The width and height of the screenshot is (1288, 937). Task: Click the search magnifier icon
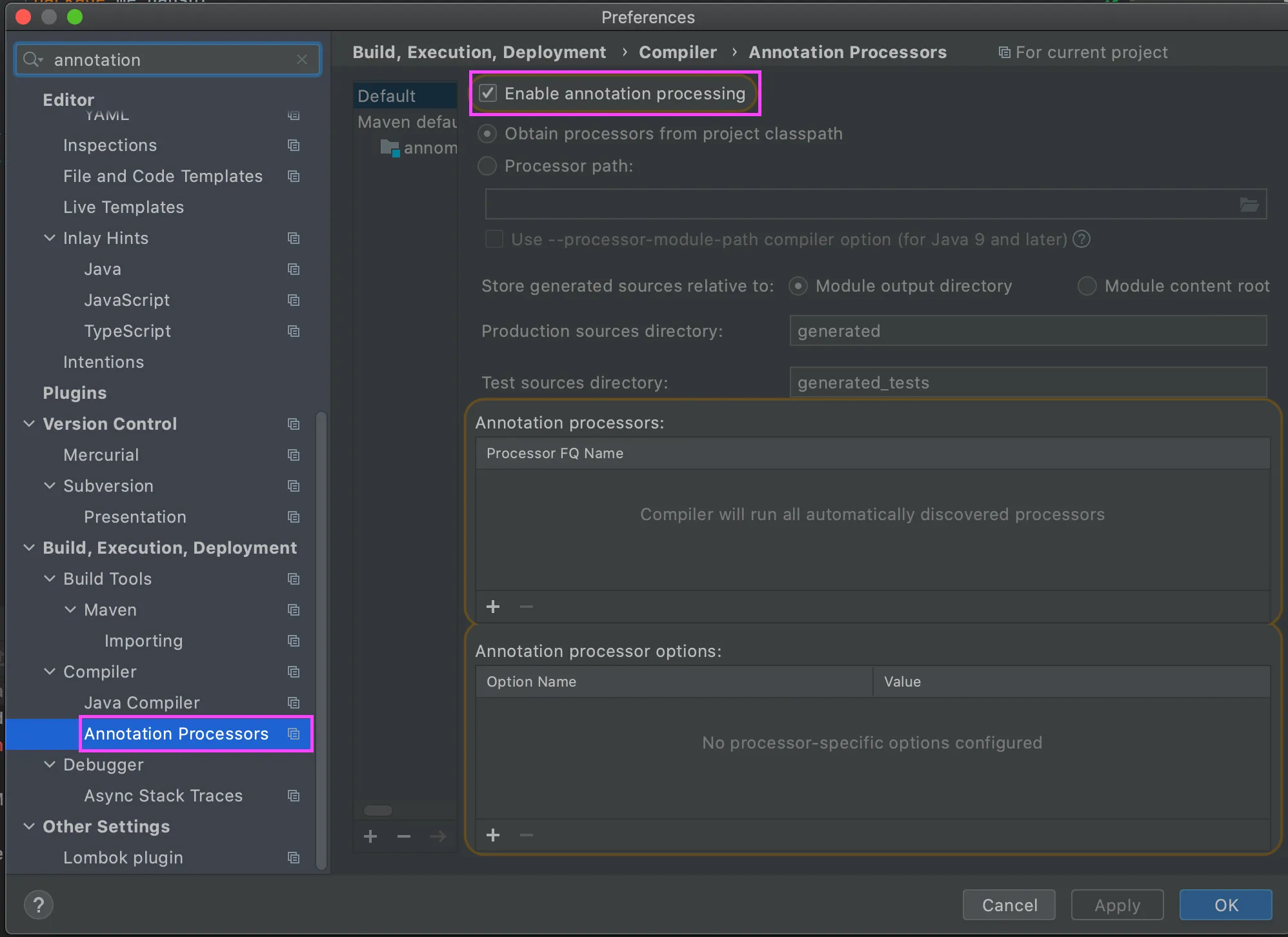pyautogui.click(x=30, y=59)
